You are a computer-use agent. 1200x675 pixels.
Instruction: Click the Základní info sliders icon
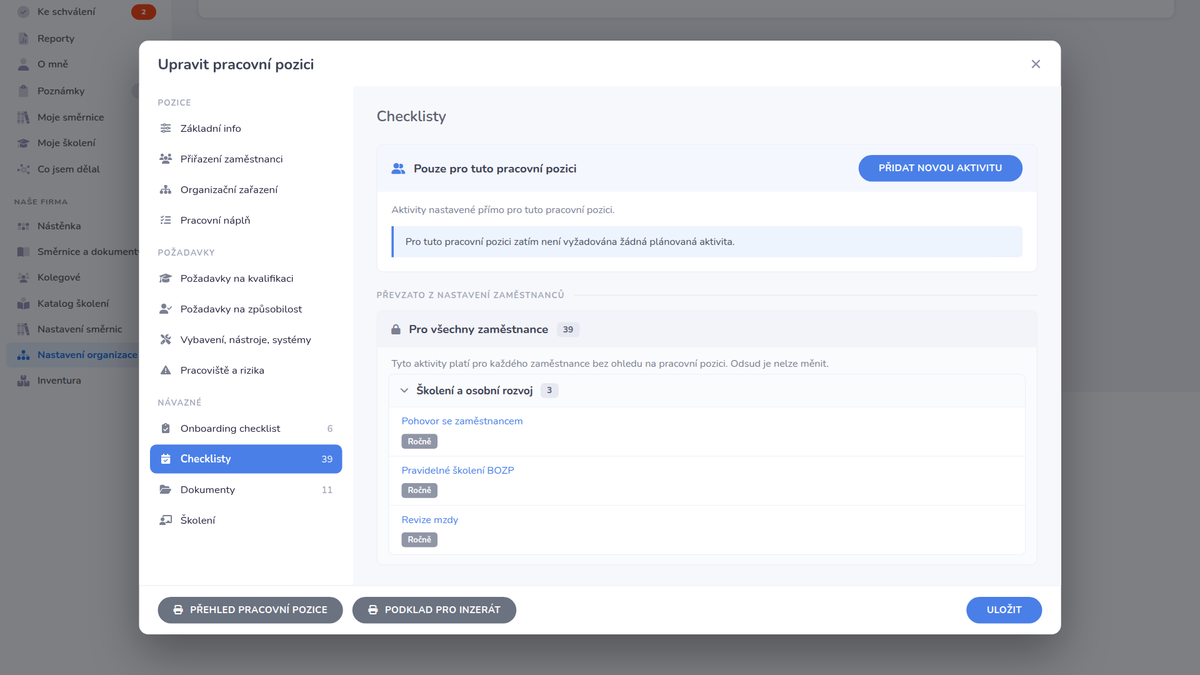coord(166,128)
